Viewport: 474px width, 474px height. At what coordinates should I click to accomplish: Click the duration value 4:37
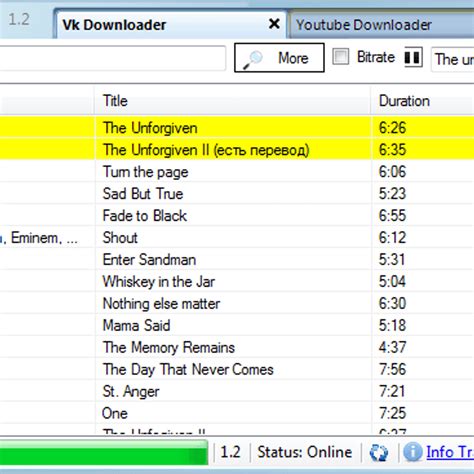(392, 347)
